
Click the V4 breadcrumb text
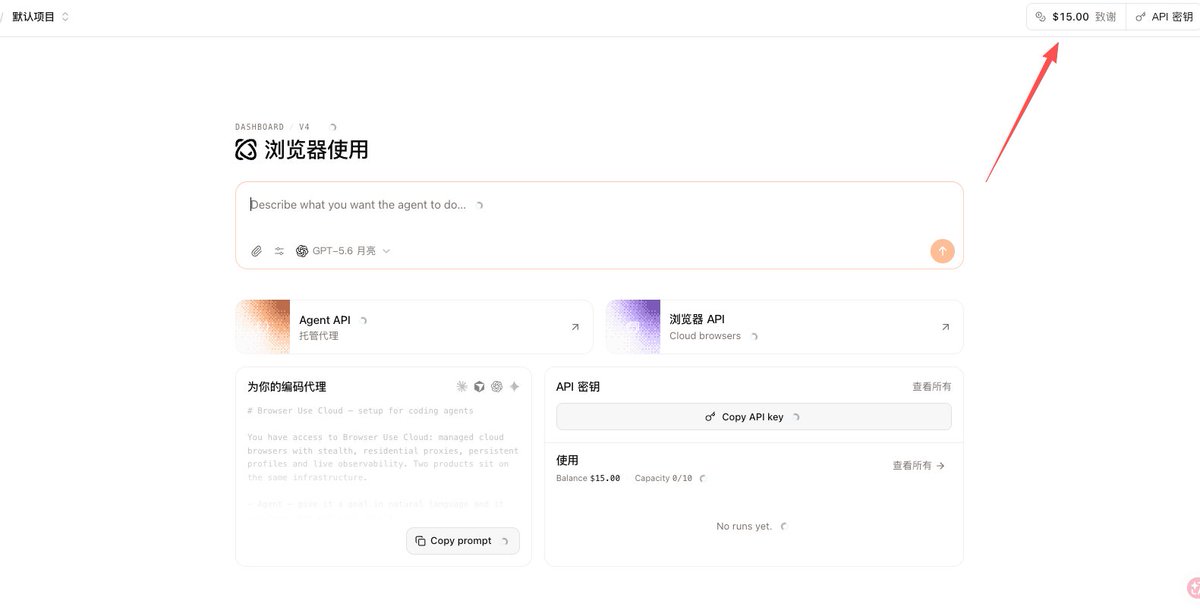tap(304, 127)
